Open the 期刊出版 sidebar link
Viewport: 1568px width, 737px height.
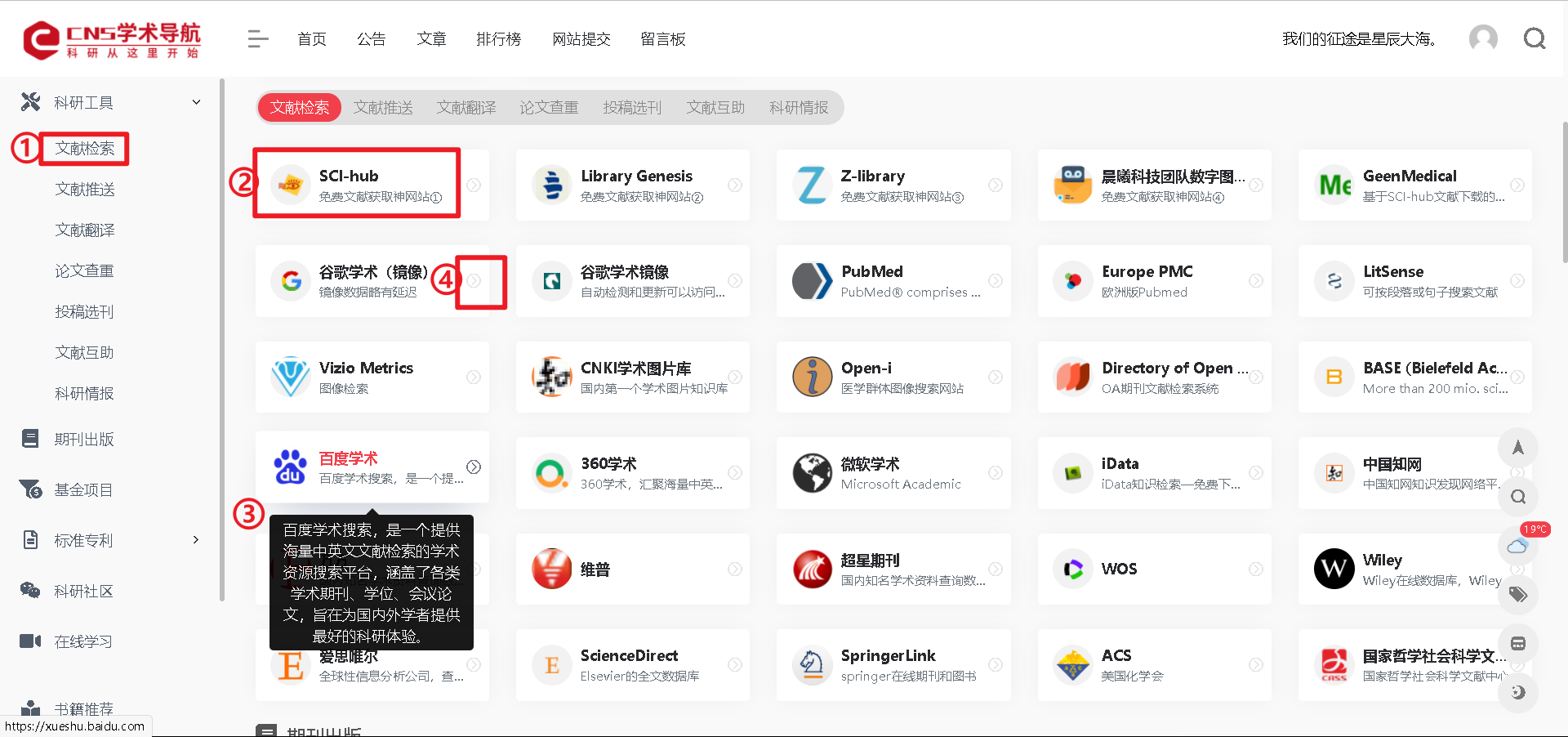pyautogui.click(x=84, y=438)
